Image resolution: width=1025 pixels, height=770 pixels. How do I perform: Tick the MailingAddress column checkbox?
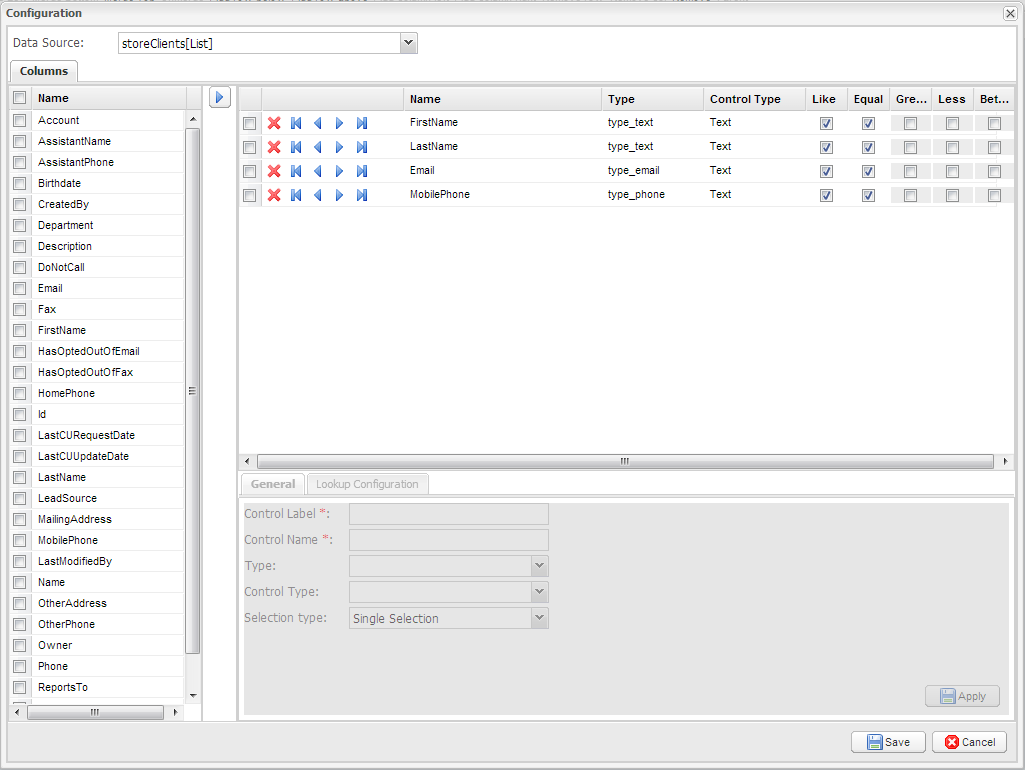tap(20, 520)
